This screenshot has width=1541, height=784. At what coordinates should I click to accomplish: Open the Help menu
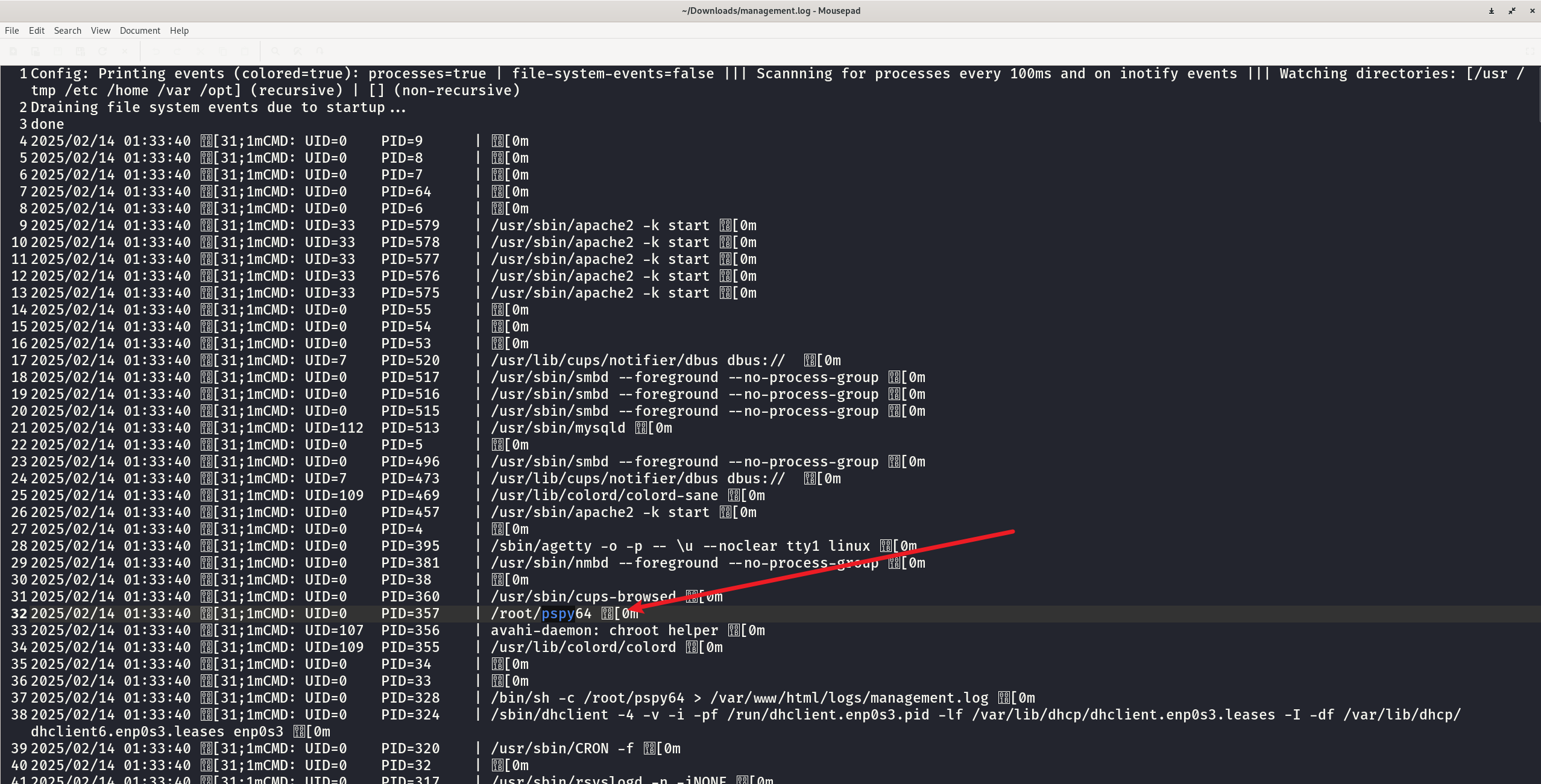coord(179,31)
